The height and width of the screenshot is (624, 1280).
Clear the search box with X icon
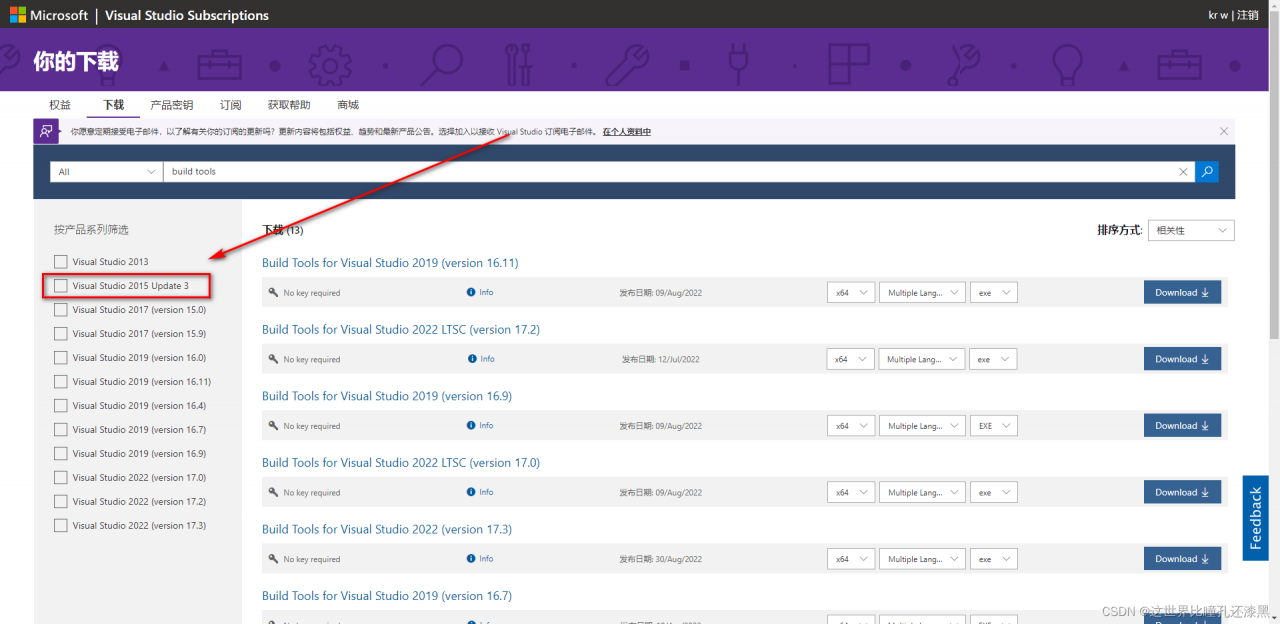1184,172
